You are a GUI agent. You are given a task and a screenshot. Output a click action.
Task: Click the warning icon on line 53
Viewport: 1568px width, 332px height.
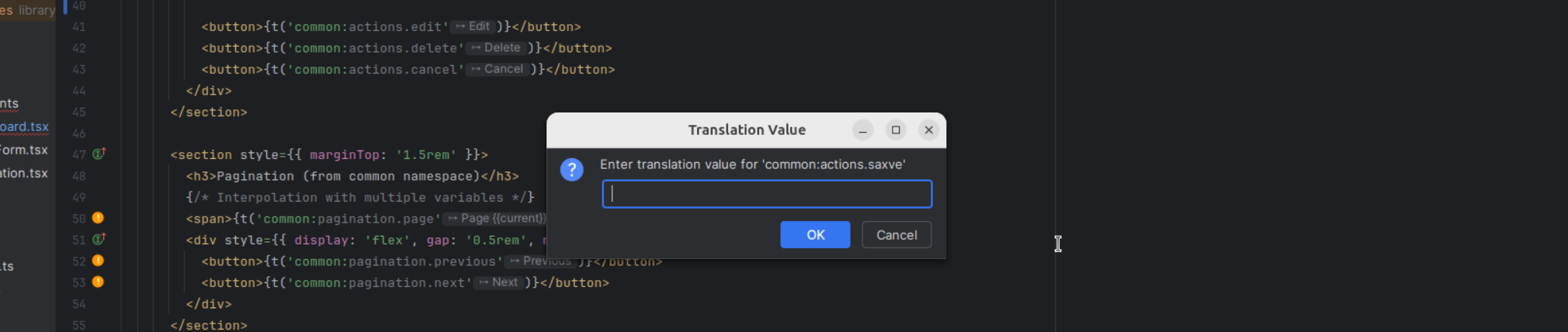(98, 282)
